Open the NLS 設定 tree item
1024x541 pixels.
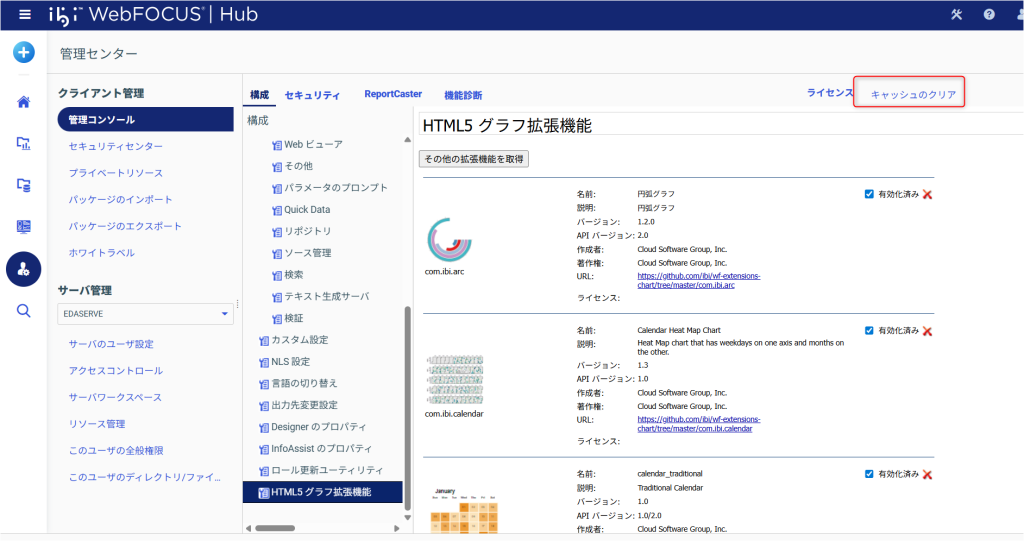pyautogui.click(x=290, y=362)
